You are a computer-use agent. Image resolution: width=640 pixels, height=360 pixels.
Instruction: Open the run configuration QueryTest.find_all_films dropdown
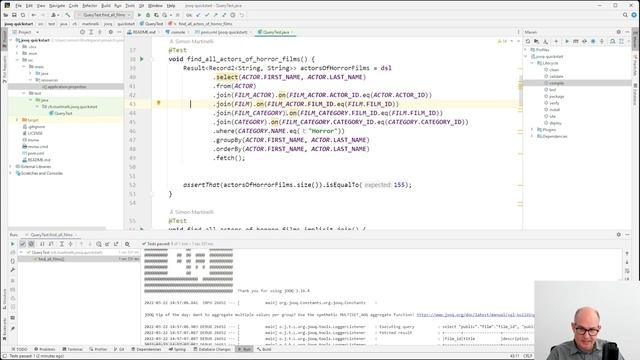coord(104,15)
